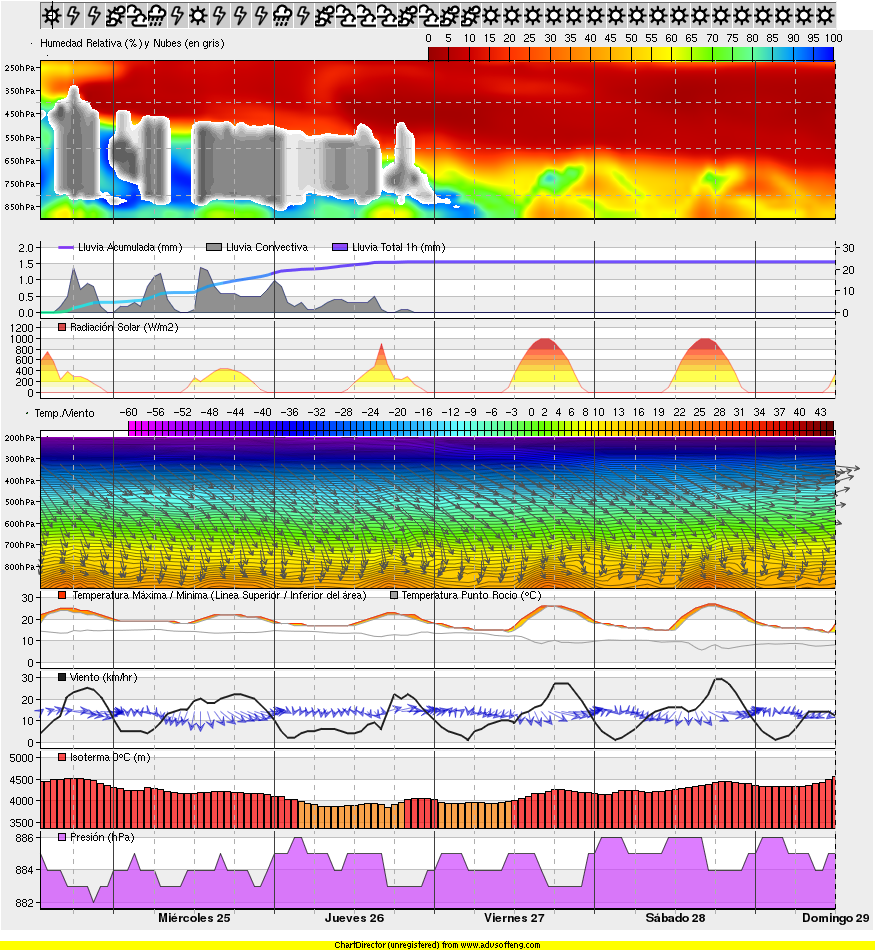Viewport: 875px width, 950px height.
Task: Select the Sábado 28 day label
Action: [x=676, y=918]
